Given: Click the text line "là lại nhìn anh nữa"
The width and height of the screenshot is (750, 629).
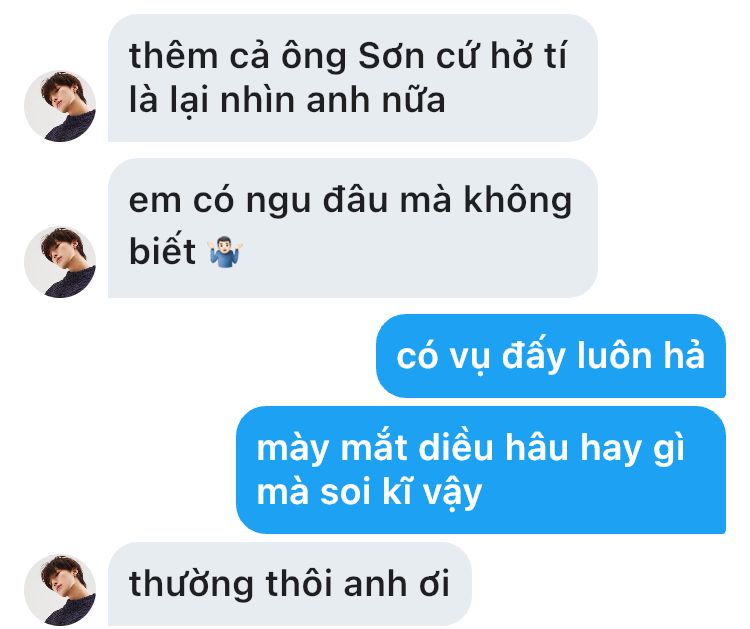Looking at the screenshot, I should click(287, 101).
